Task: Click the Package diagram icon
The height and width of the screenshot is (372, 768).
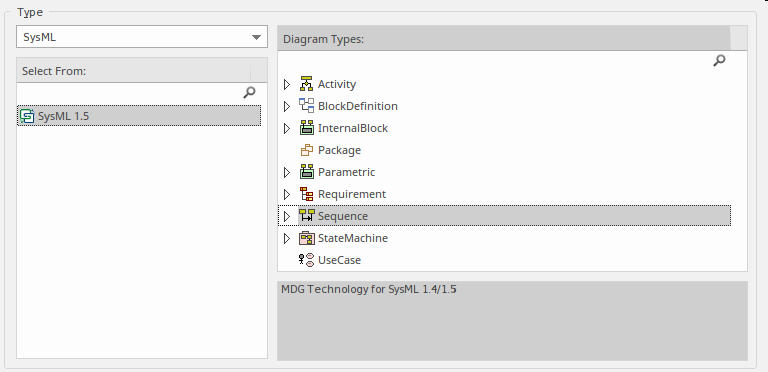Action: tap(307, 150)
